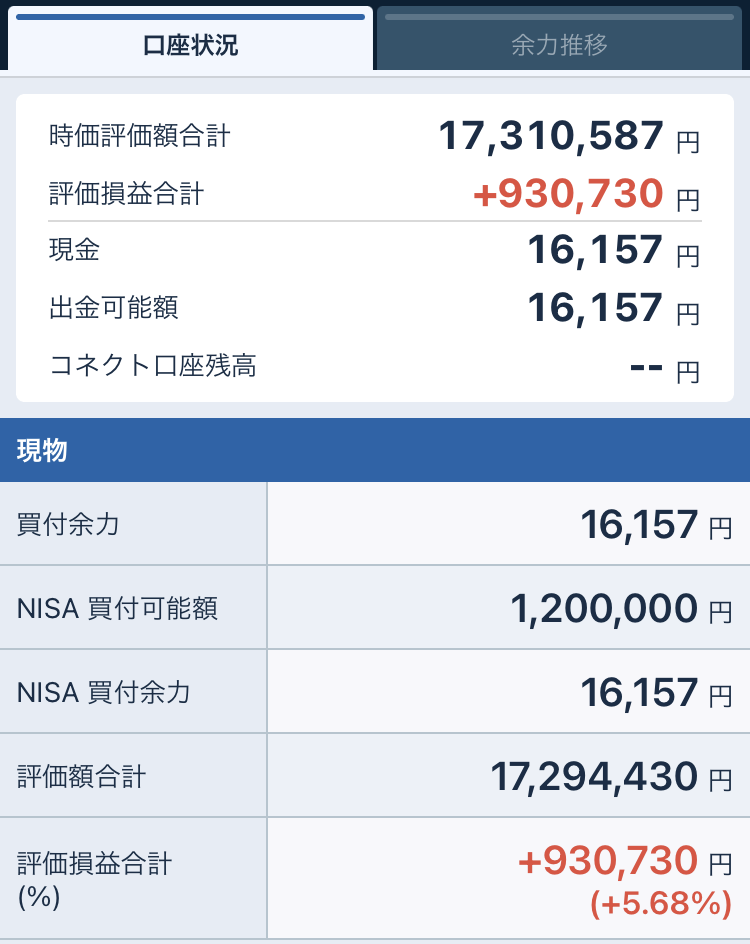Select the NISA 買付余力 row label

[104, 692]
